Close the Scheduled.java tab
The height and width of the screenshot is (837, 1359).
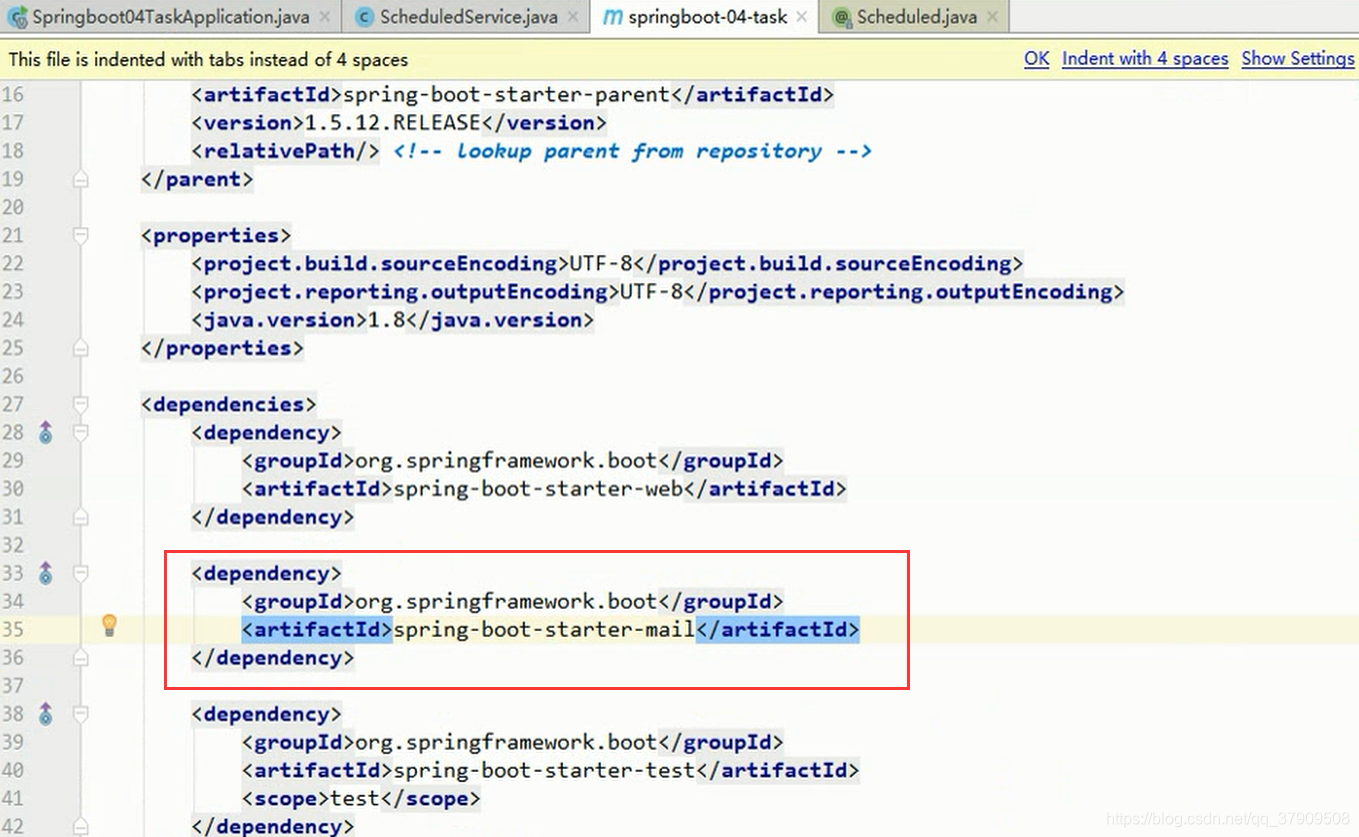pos(992,17)
